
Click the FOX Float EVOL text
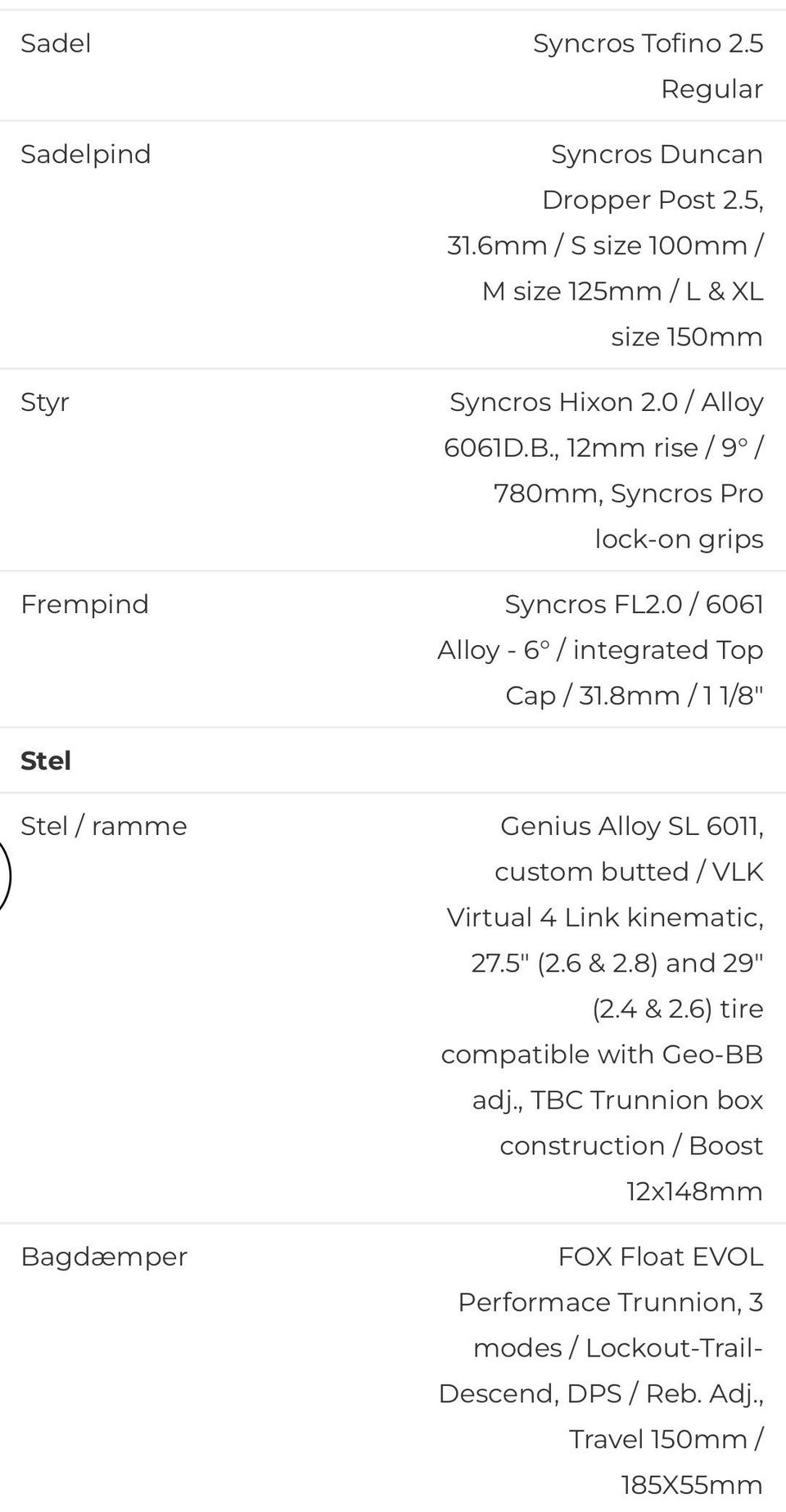(661, 1257)
